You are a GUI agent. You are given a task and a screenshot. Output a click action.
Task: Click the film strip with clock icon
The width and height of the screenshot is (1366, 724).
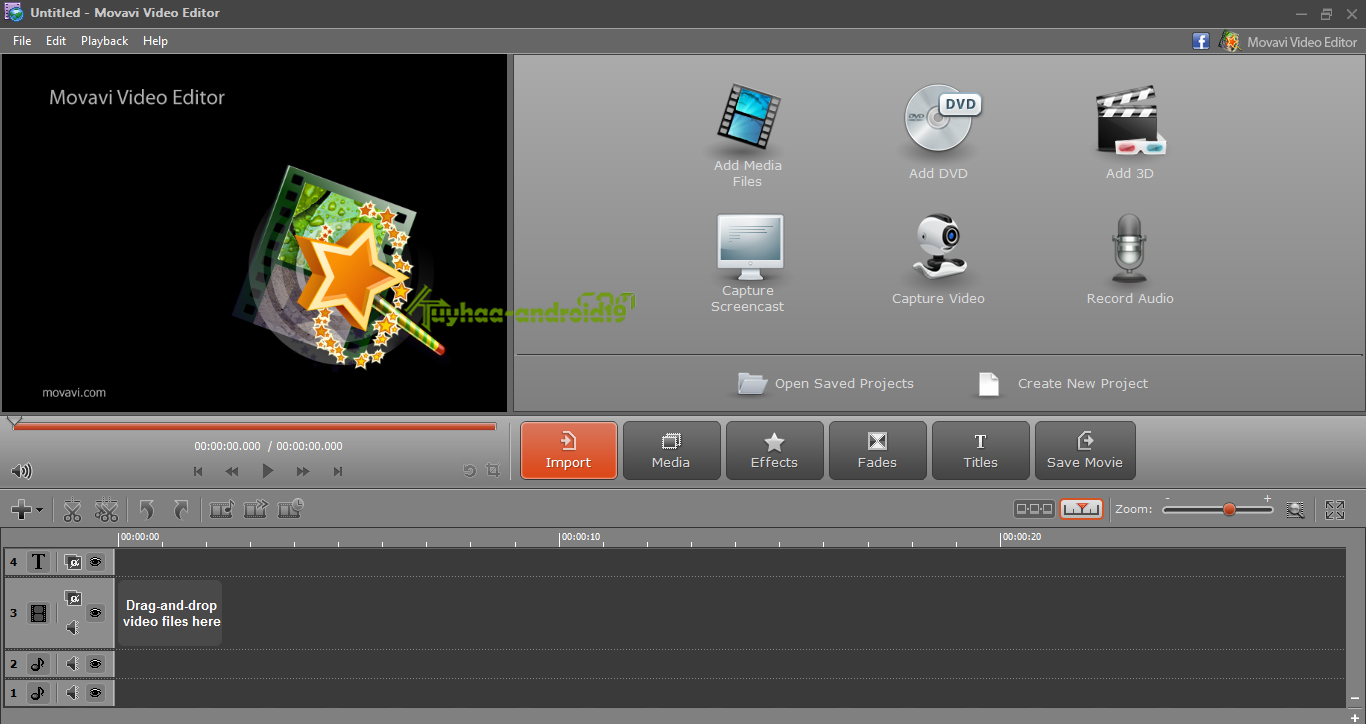[291, 509]
